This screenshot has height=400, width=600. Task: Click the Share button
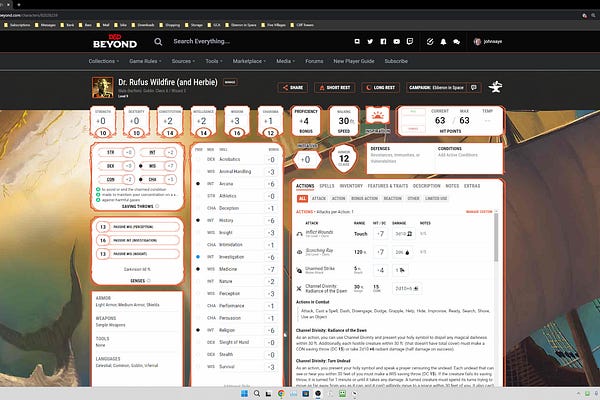pyautogui.click(x=293, y=88)
